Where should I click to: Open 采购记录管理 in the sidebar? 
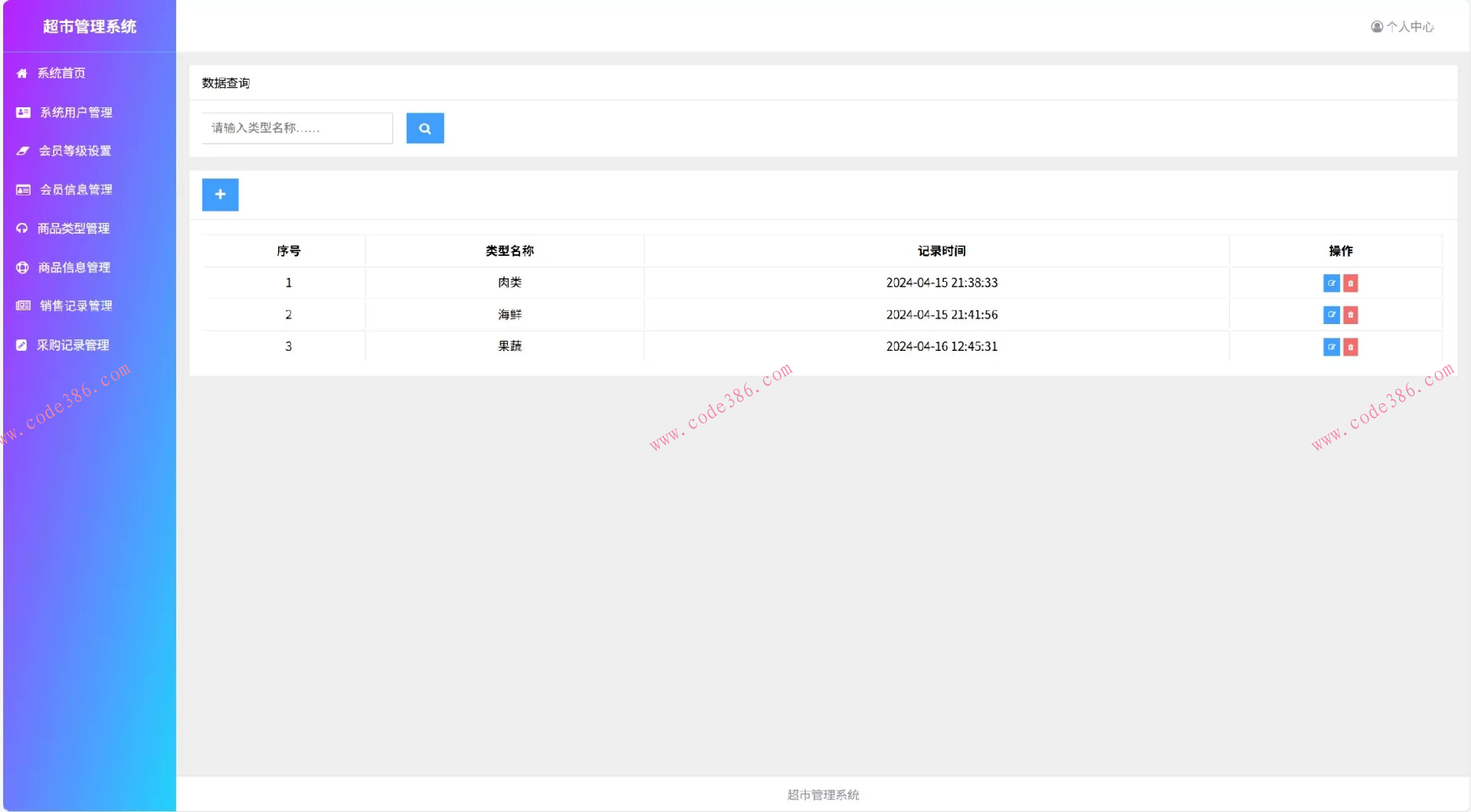74,345
